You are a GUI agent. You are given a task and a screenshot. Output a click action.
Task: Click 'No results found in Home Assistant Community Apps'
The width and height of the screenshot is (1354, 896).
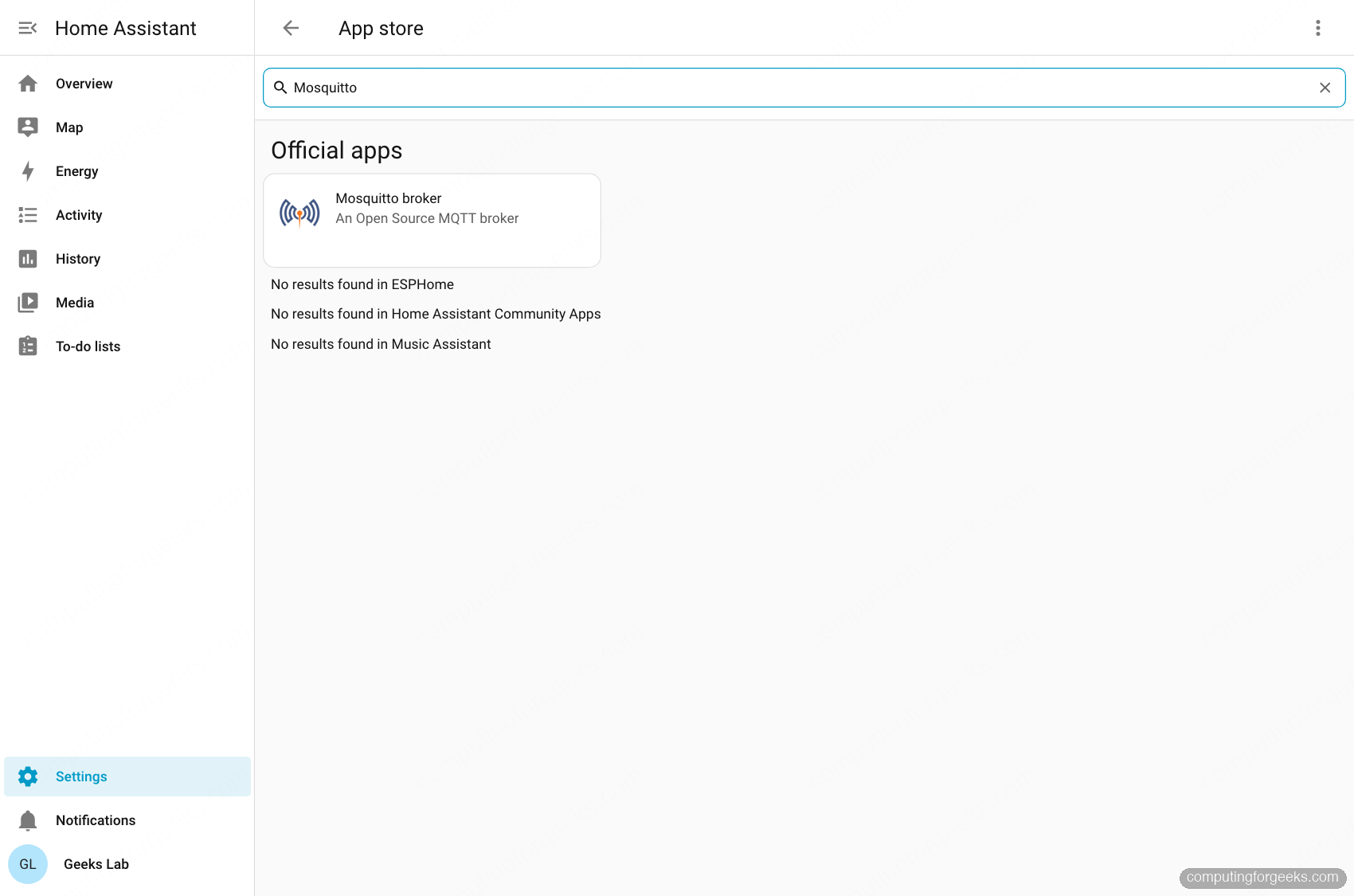436,314
